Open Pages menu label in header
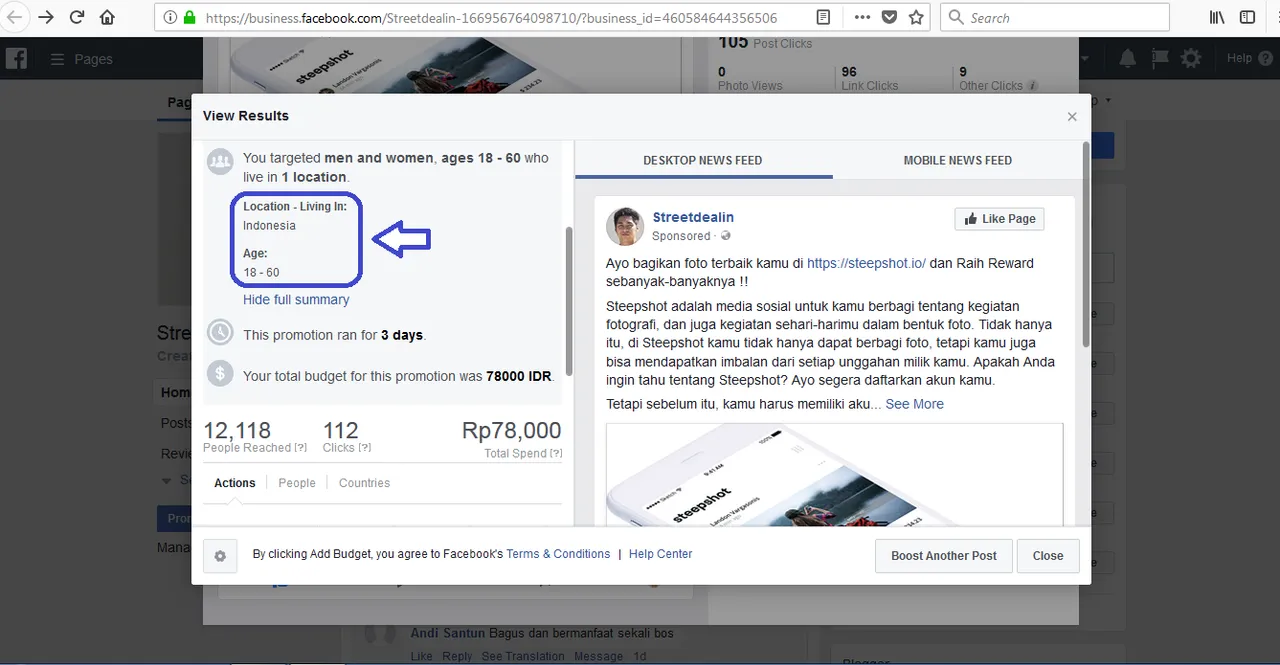Screen dimensions: 1280x665 tap(94, 59)
